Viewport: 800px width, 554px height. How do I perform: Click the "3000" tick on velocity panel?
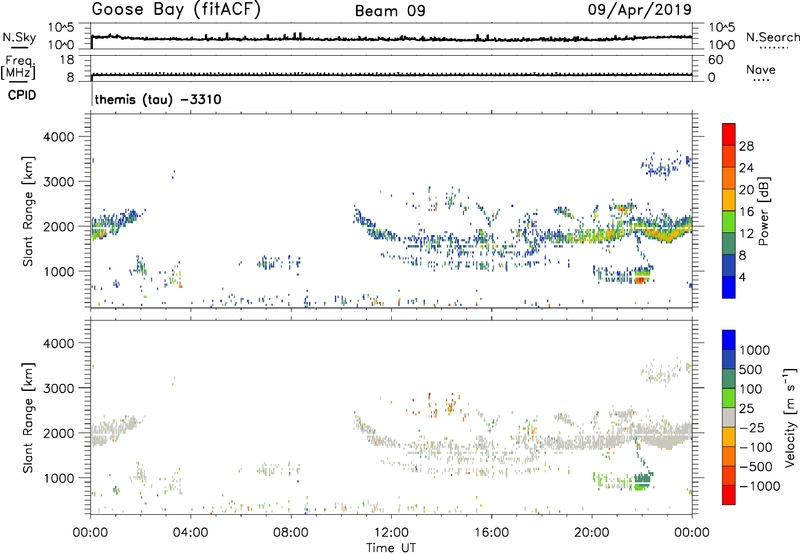(x=58, y=388)
